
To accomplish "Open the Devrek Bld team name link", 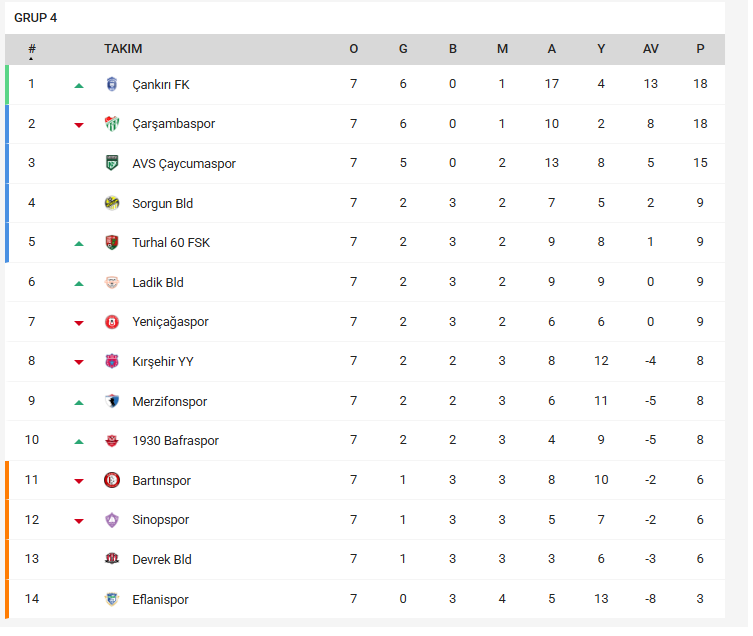I will click(x=162, y=560).
